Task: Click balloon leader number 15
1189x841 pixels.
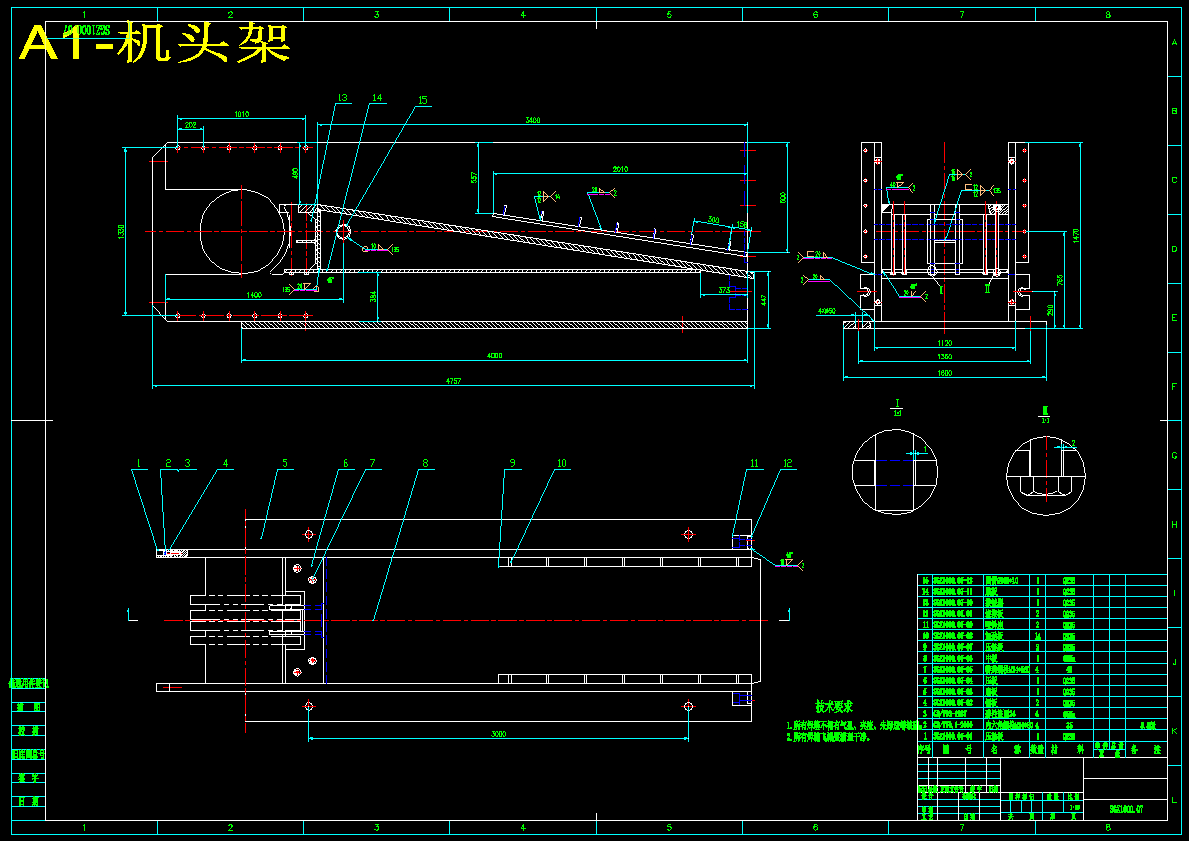Action: point(424,100)
